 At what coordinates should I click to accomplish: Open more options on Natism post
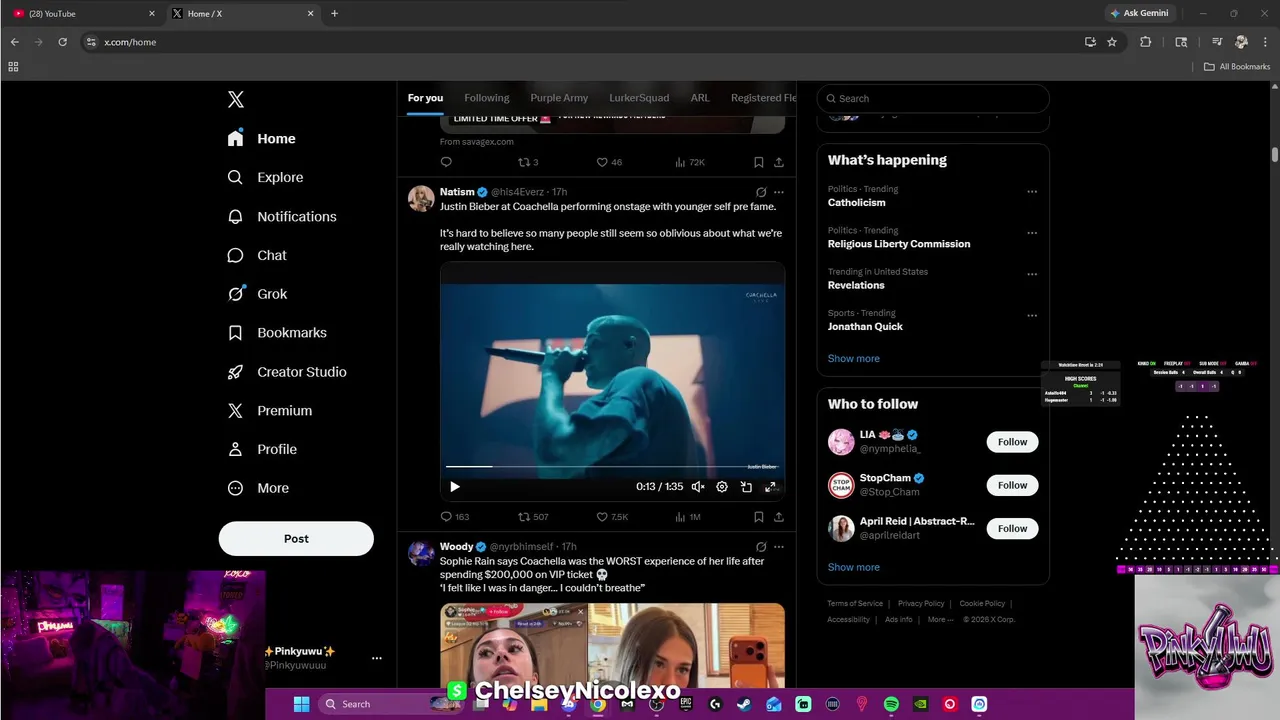pyautogui.click(x=779, y=192)
